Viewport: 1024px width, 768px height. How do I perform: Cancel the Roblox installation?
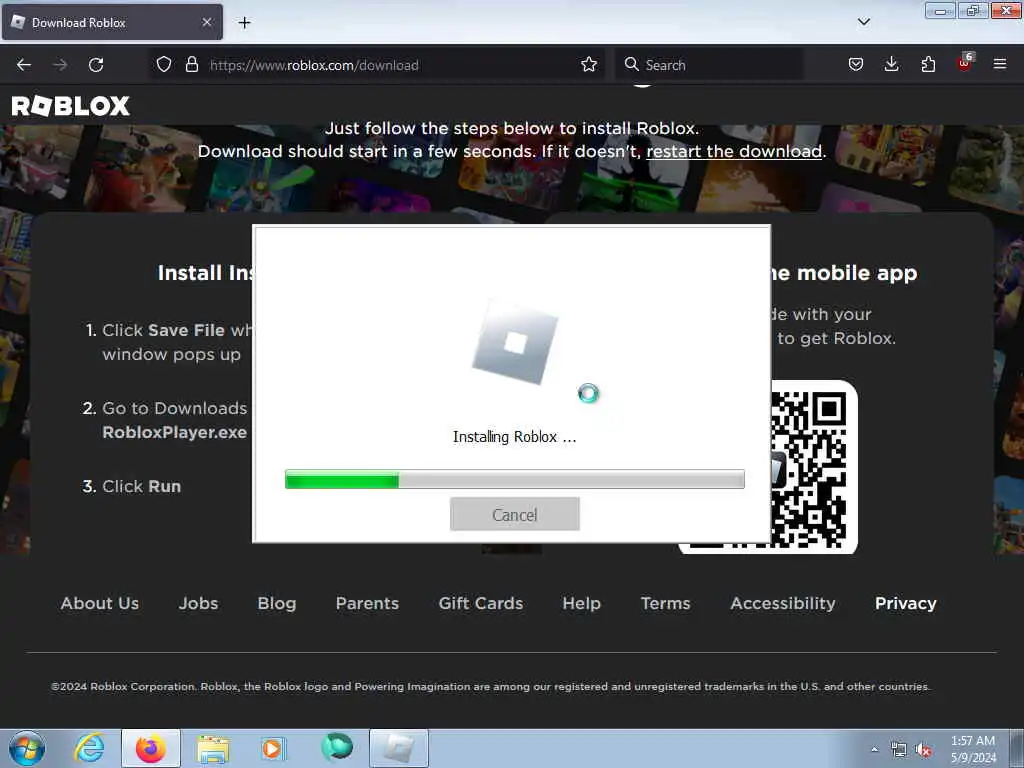(515, 515)
